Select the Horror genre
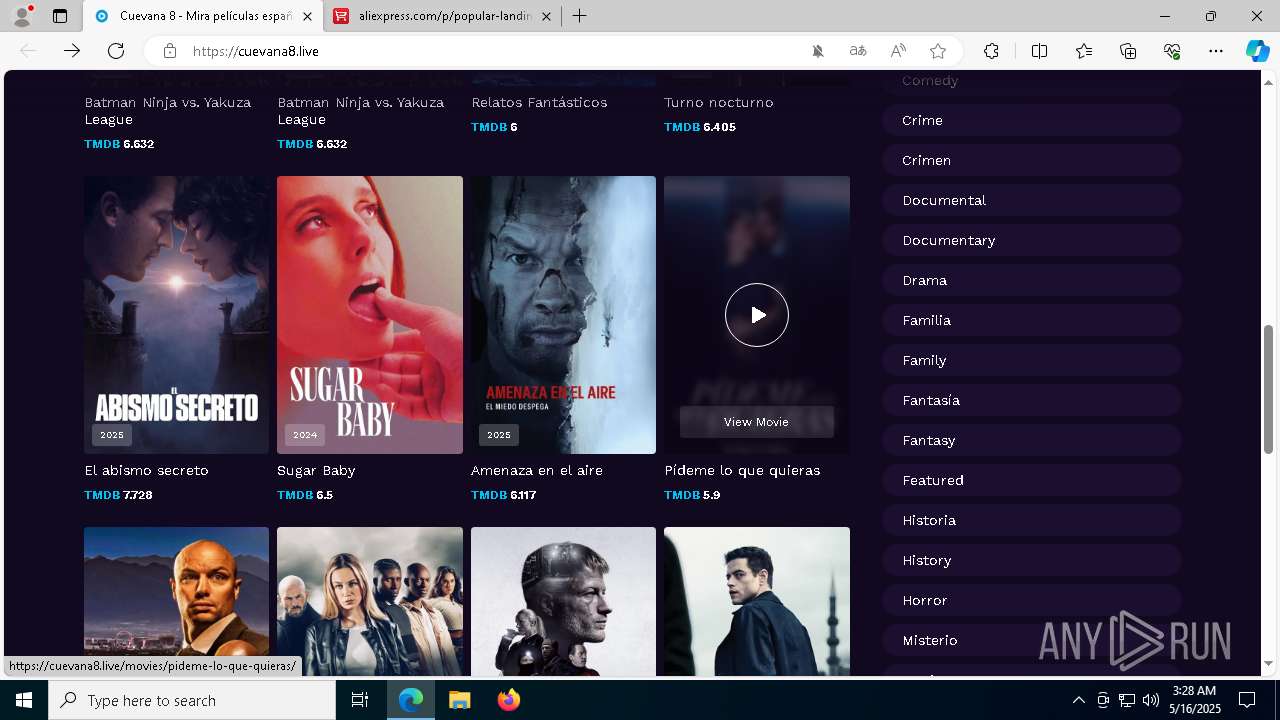Screen dimensions: 1280x720 1031,600
